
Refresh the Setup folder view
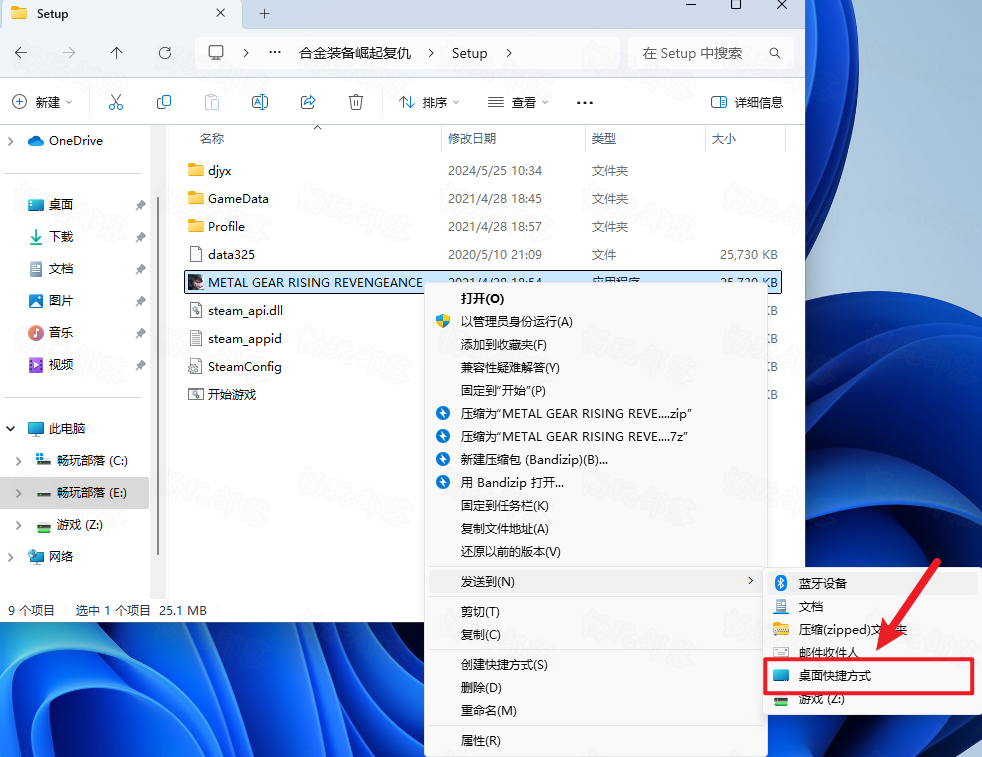[x=165, y=53]
